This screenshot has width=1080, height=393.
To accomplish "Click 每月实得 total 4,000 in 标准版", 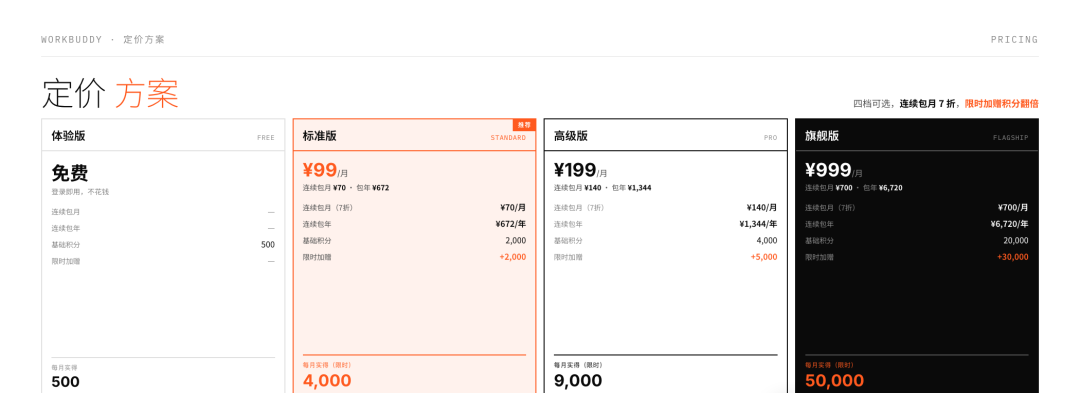I will click(x=327, y=380).
